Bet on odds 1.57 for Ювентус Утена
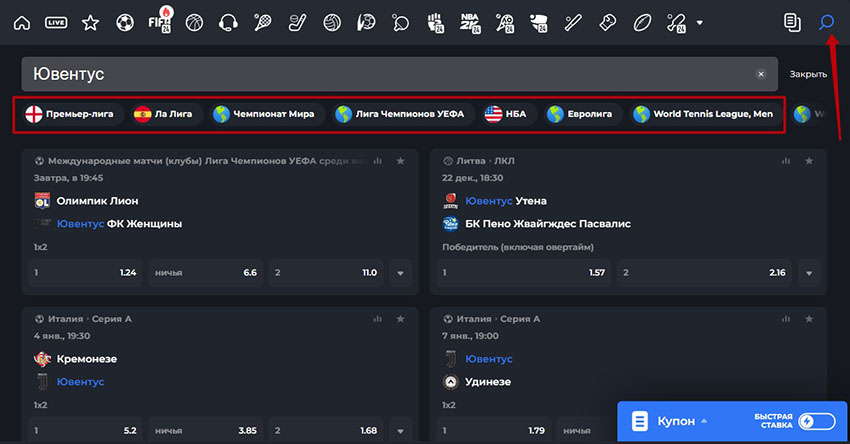Viewport: 850px width, 444px height. click(x=524, y=273)
